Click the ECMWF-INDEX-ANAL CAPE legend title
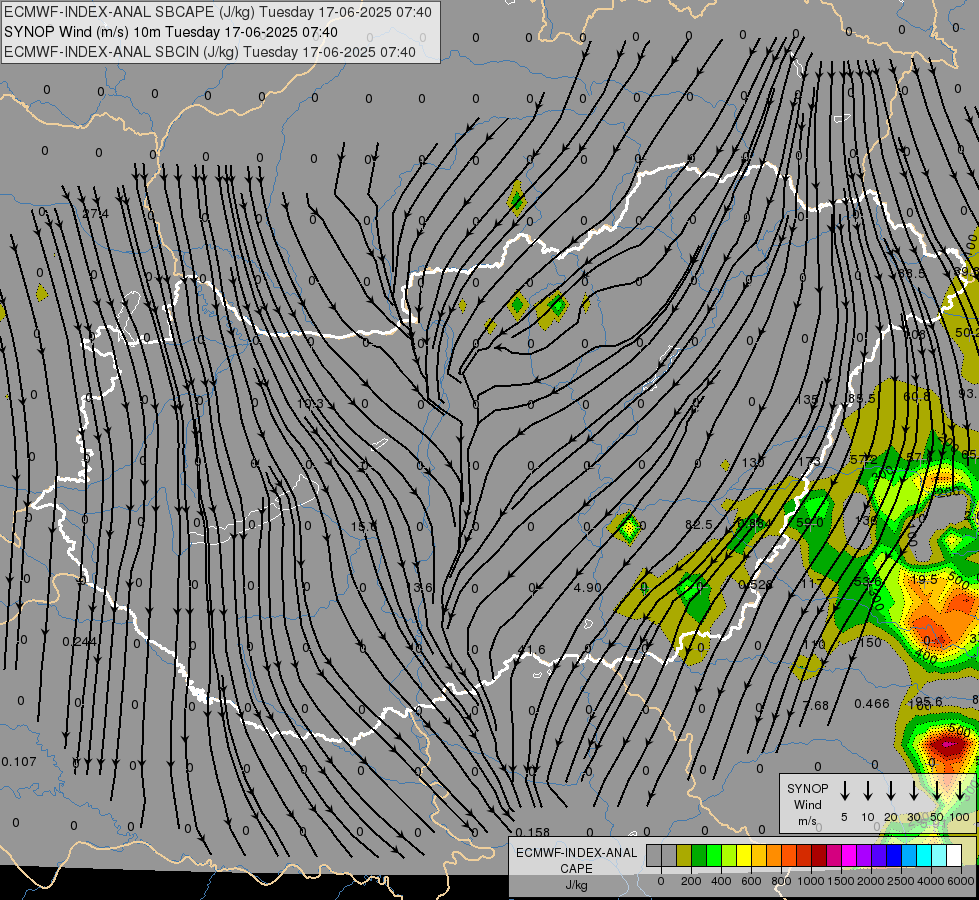The image size is (979, 900). (x=576, y=861)
